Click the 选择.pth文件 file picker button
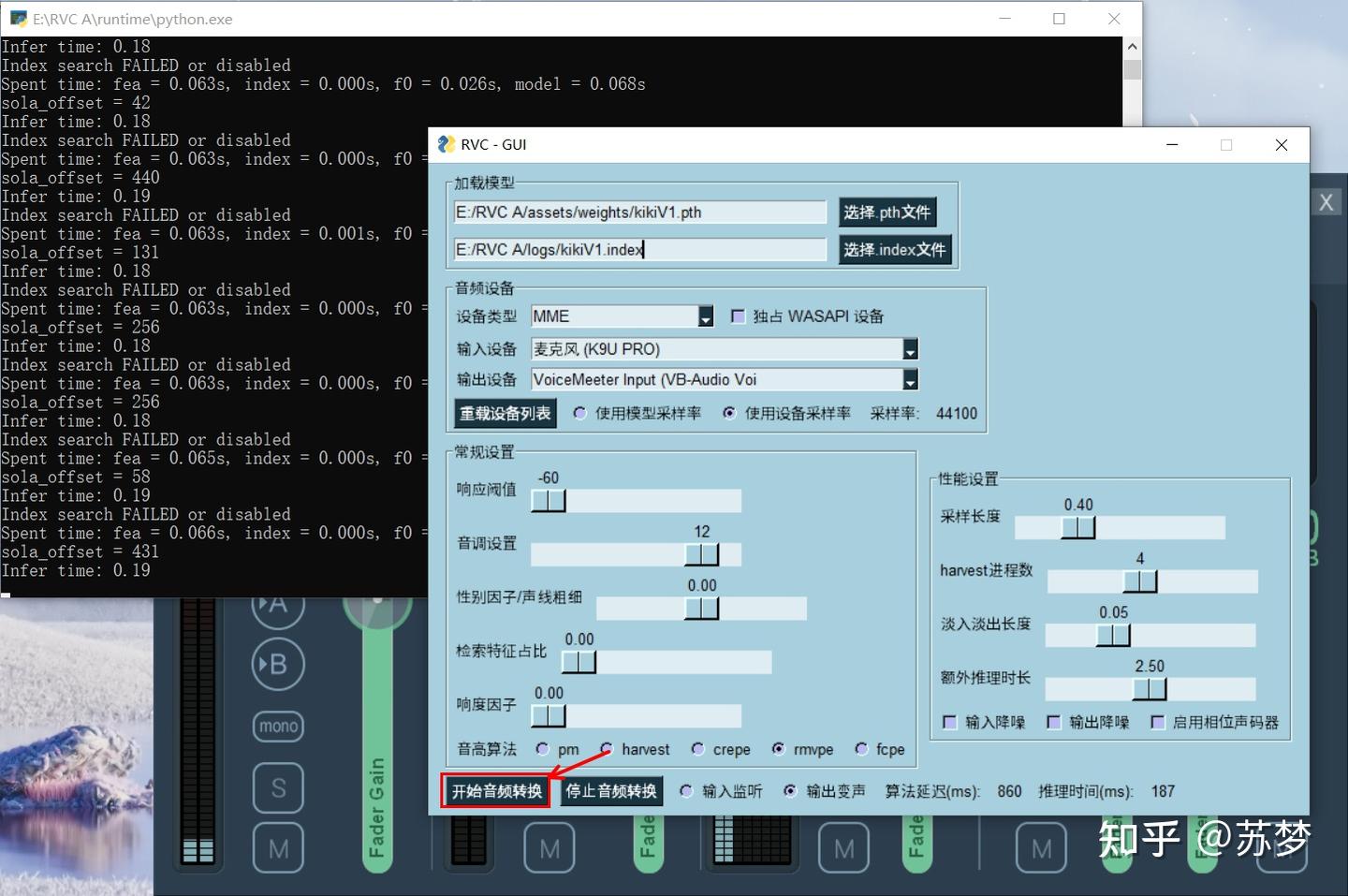This screenshot has height=896, width=1348. coord(886,212)
